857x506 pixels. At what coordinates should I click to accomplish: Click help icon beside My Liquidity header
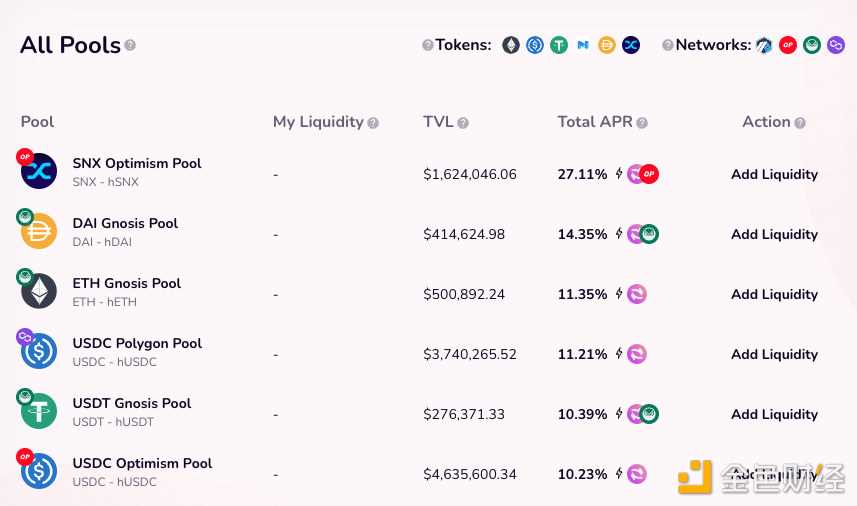coord(373,123)
